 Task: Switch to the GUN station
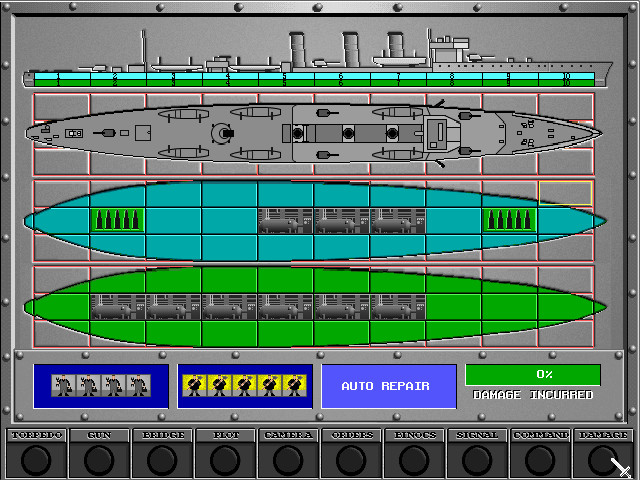pos(99,453)
